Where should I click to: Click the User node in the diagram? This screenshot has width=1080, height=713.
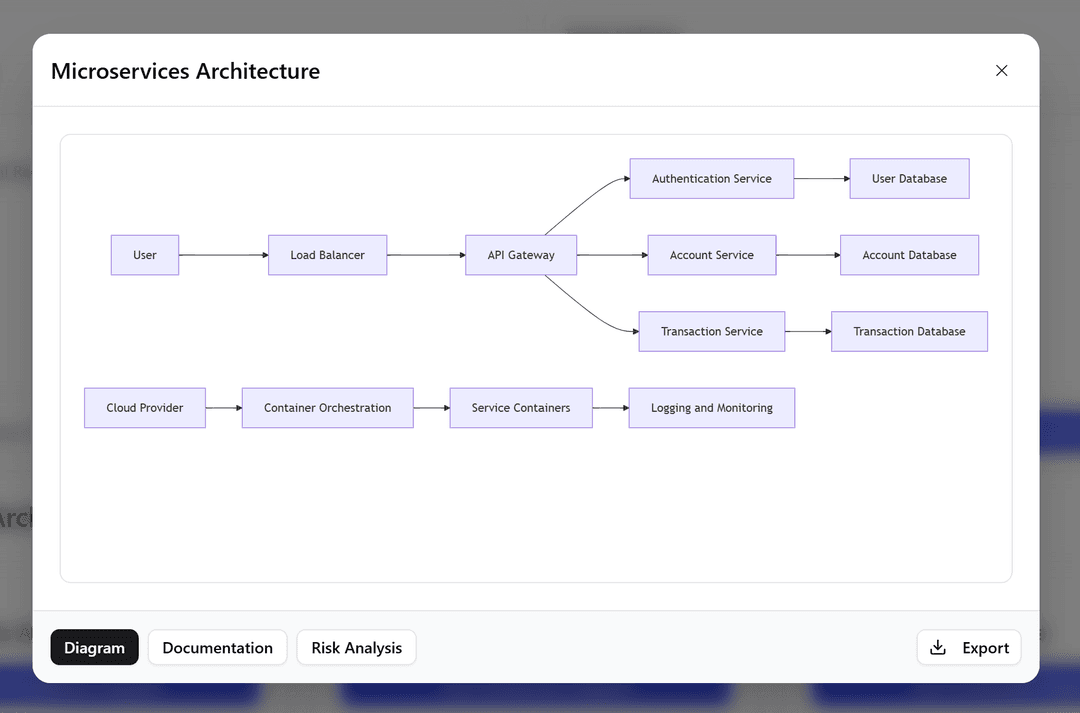(x=144, y=255)
